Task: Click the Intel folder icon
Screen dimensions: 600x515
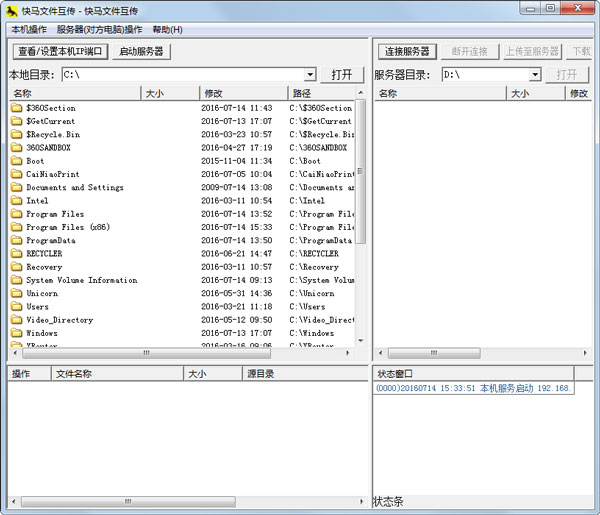Action: click(16, 201)
